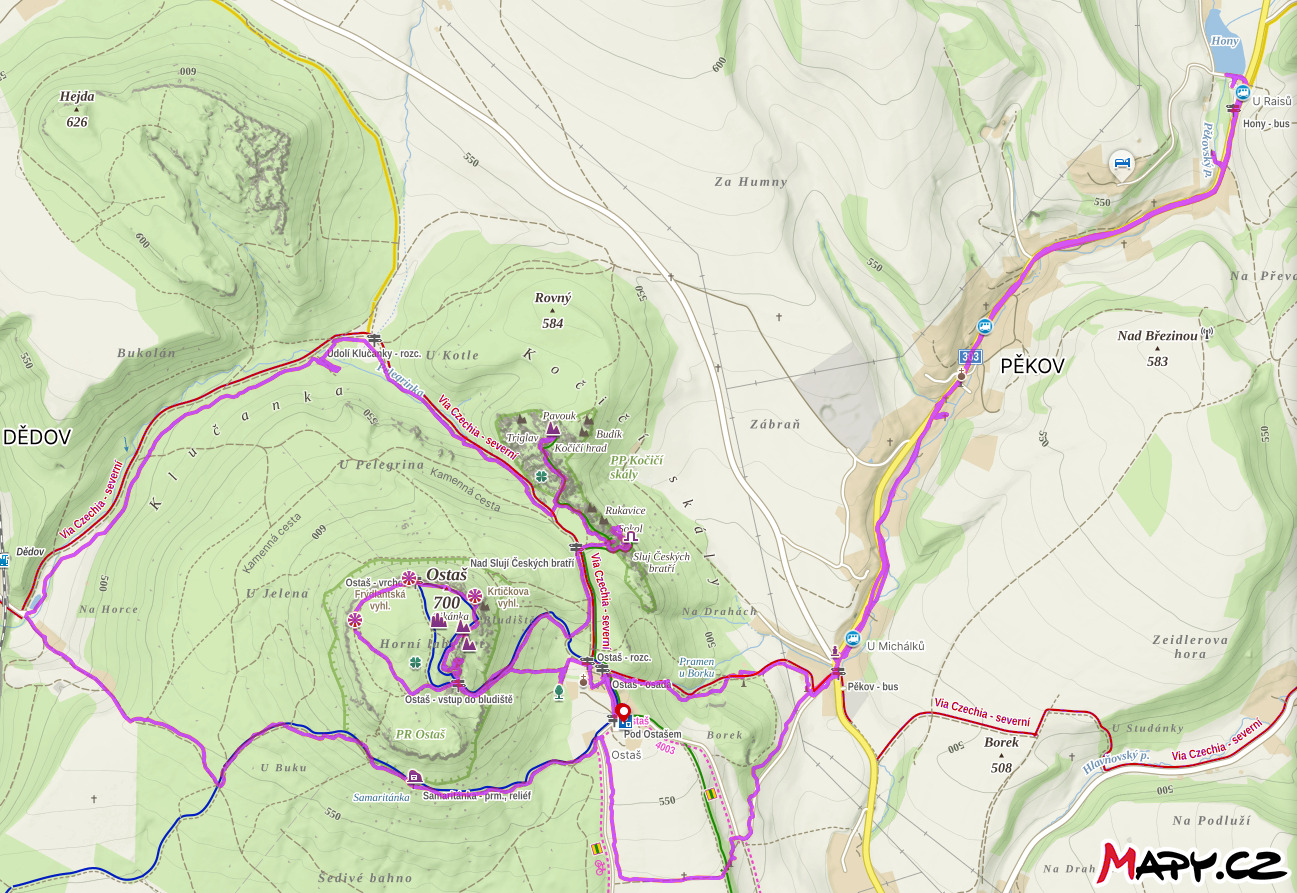The height and width of the screenshot is (893, 1297).
Task: Open the accommodation bed icon near Hony
Action: point(1122,162)
